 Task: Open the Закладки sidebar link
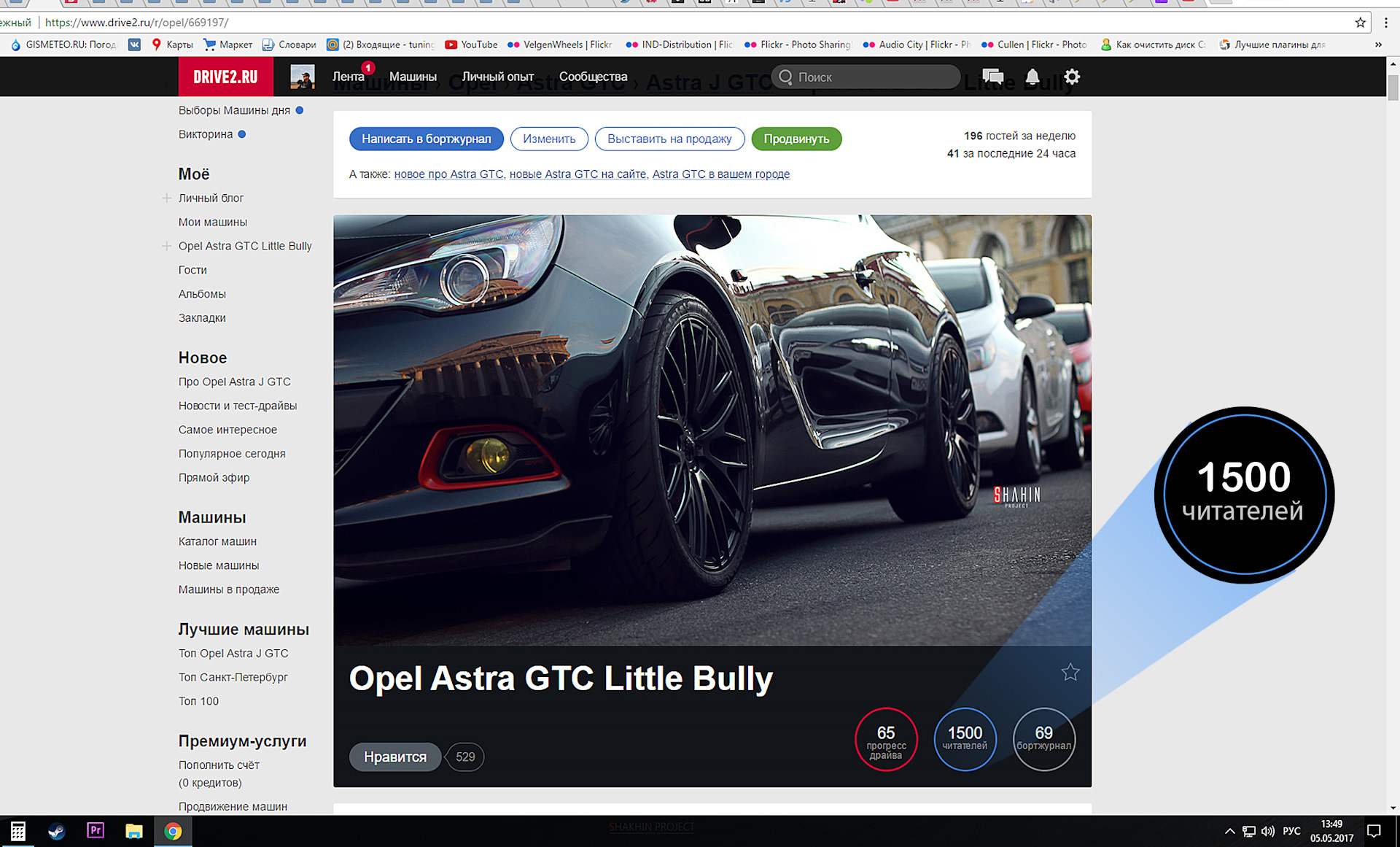pos(202,318)
